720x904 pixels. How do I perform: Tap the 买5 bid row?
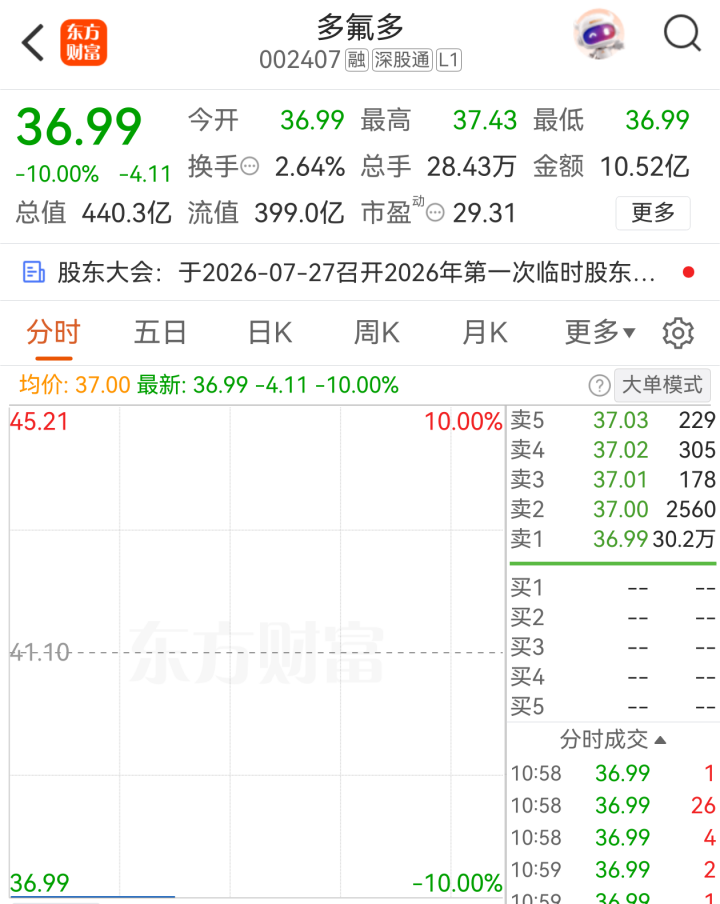coord(613,707)
